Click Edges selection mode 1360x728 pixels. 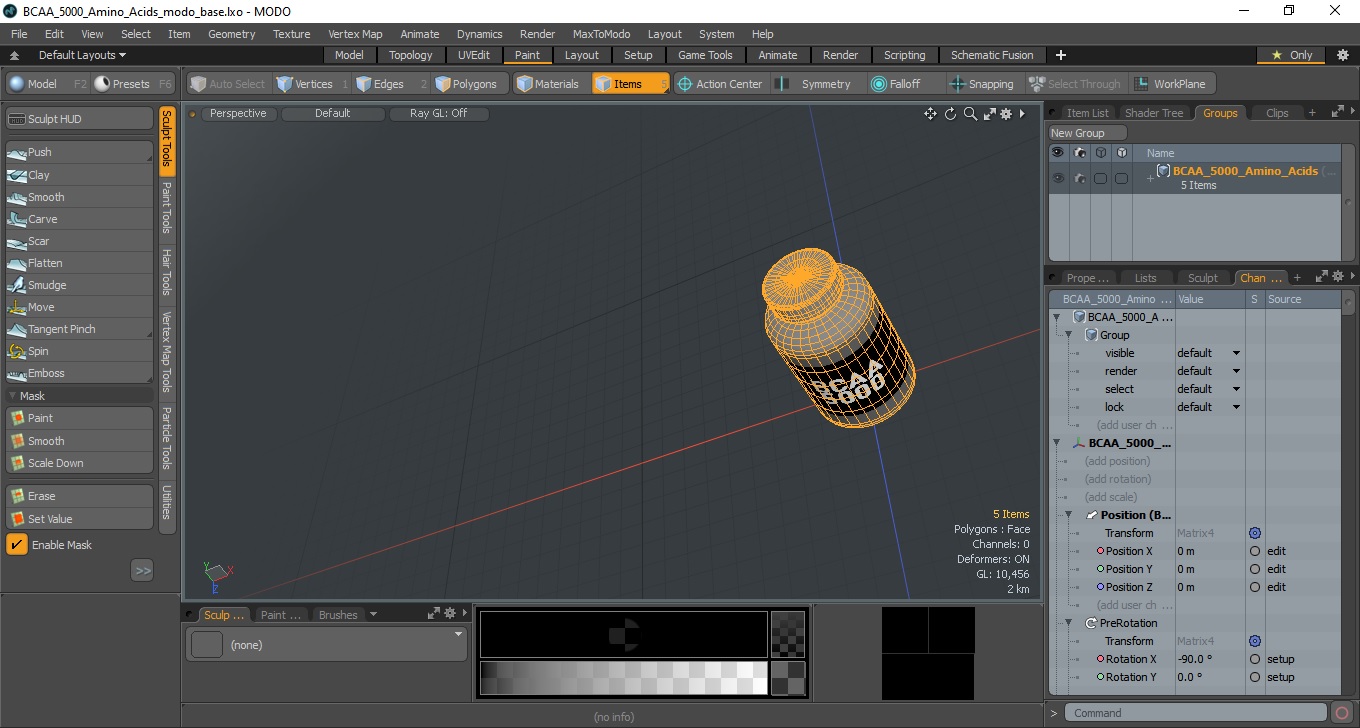pyautogui.click(x=390, y=84)
